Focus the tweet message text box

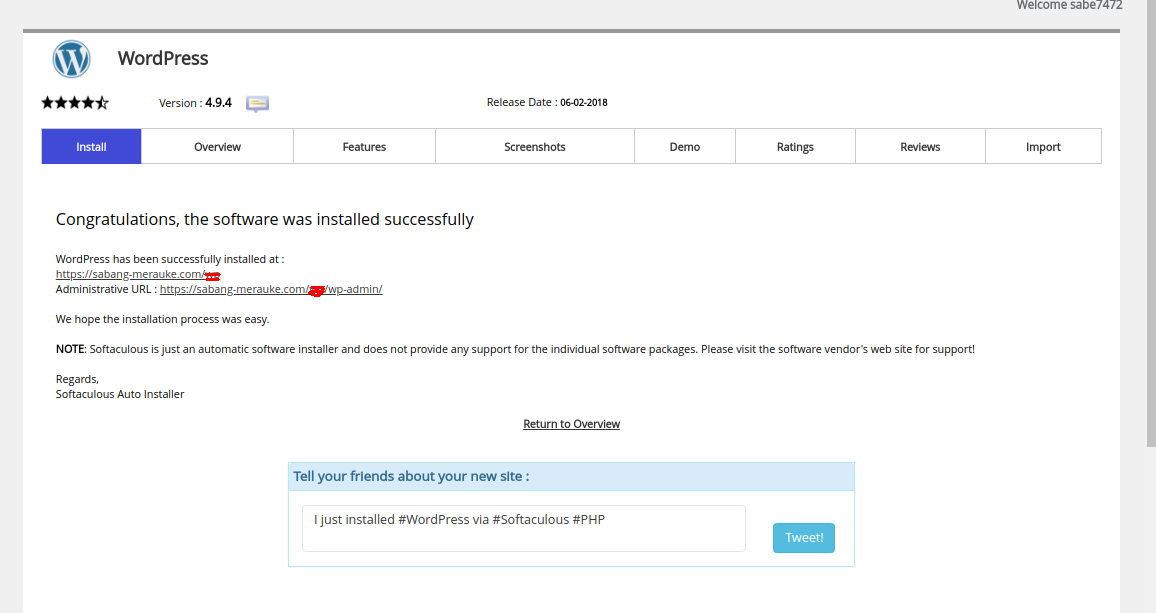pyautogui.click(x=523, y=528)
